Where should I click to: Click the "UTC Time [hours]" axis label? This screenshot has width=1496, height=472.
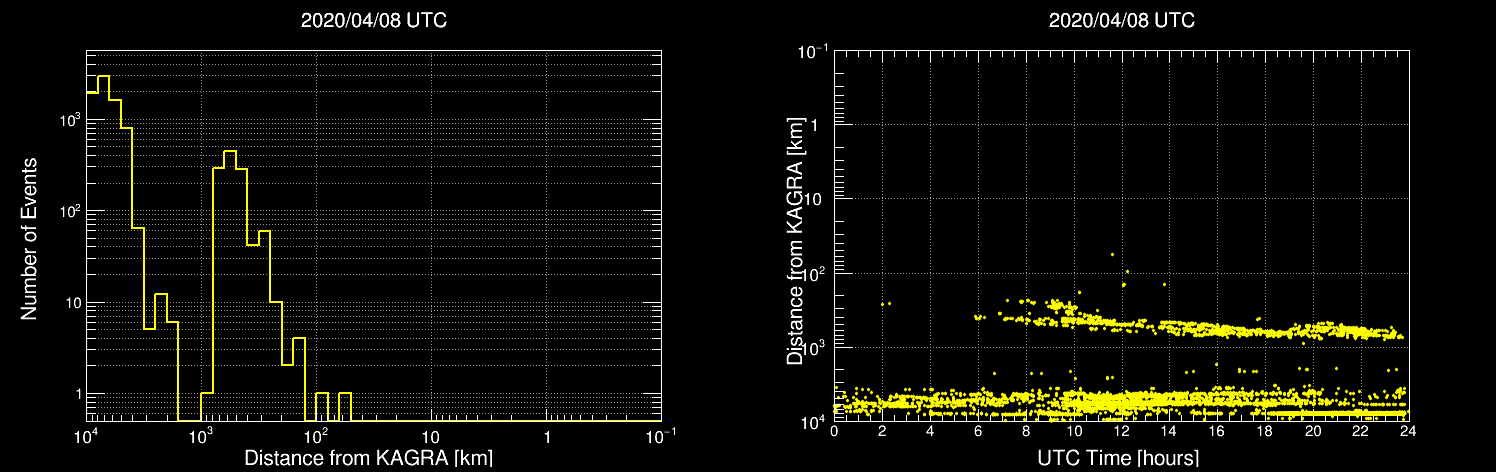click(1120, 459)
